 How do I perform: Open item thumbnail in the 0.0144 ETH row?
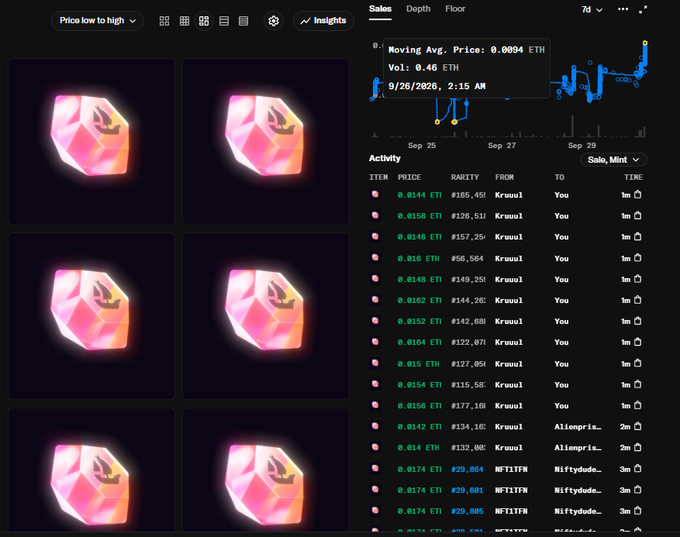(x=375, y=195)
